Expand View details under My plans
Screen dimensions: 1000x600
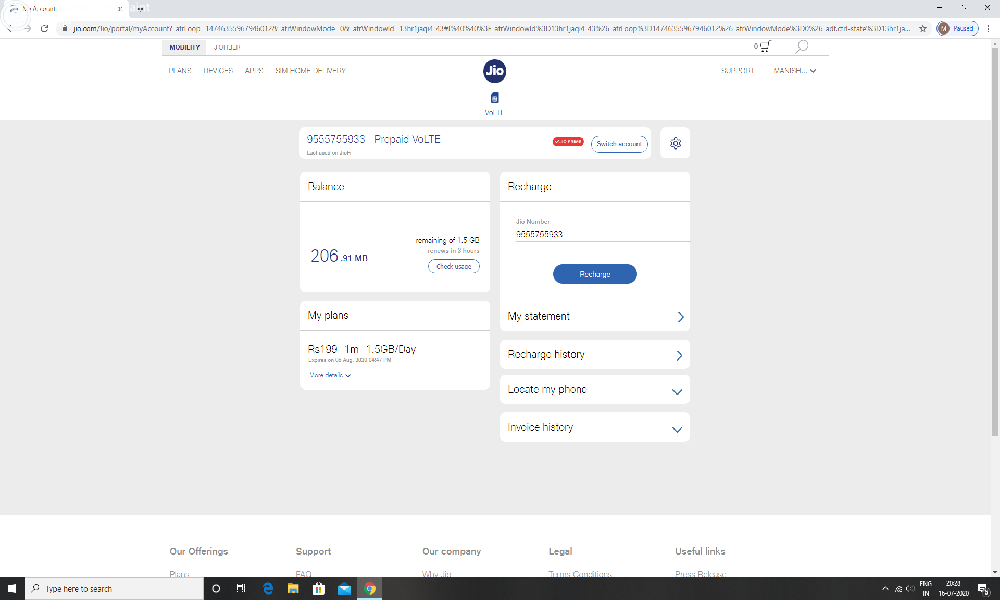click(x=330, y=375)
